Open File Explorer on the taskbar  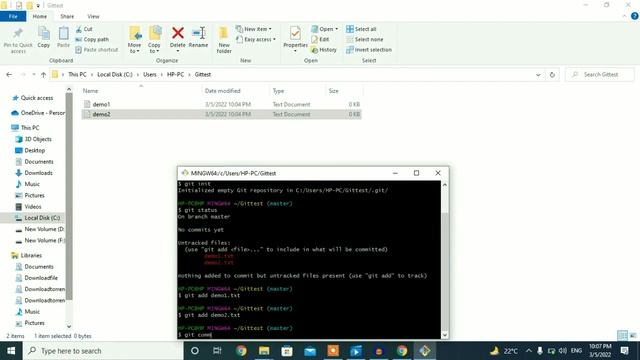click(264, 351)
